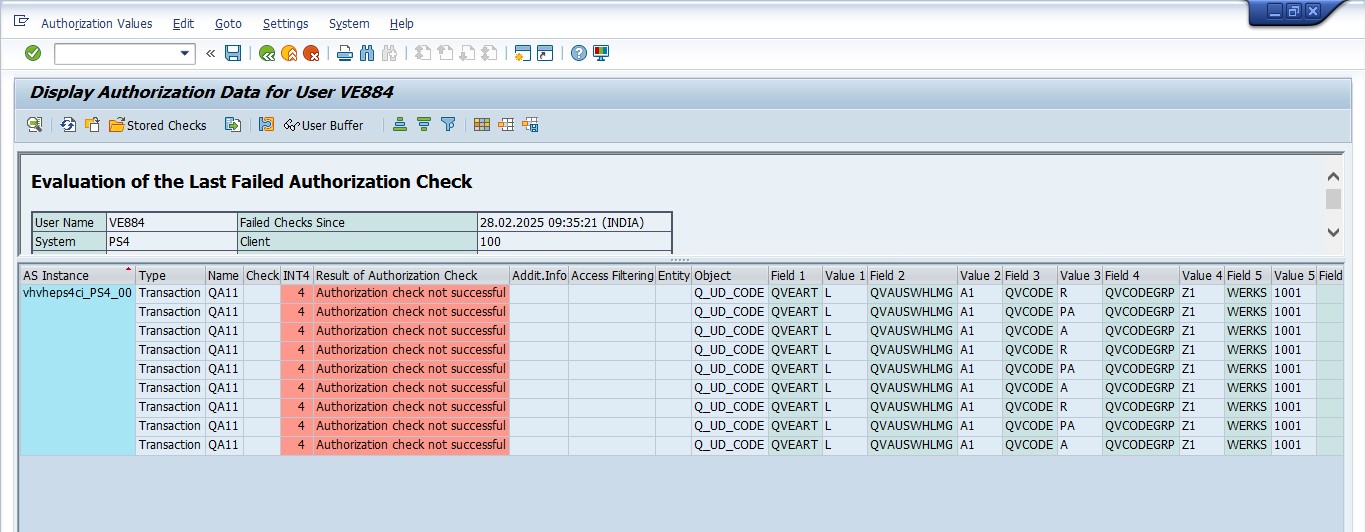1365x532 pixels.
Task: Click the red Cancel icon
Action: (311, 53)
